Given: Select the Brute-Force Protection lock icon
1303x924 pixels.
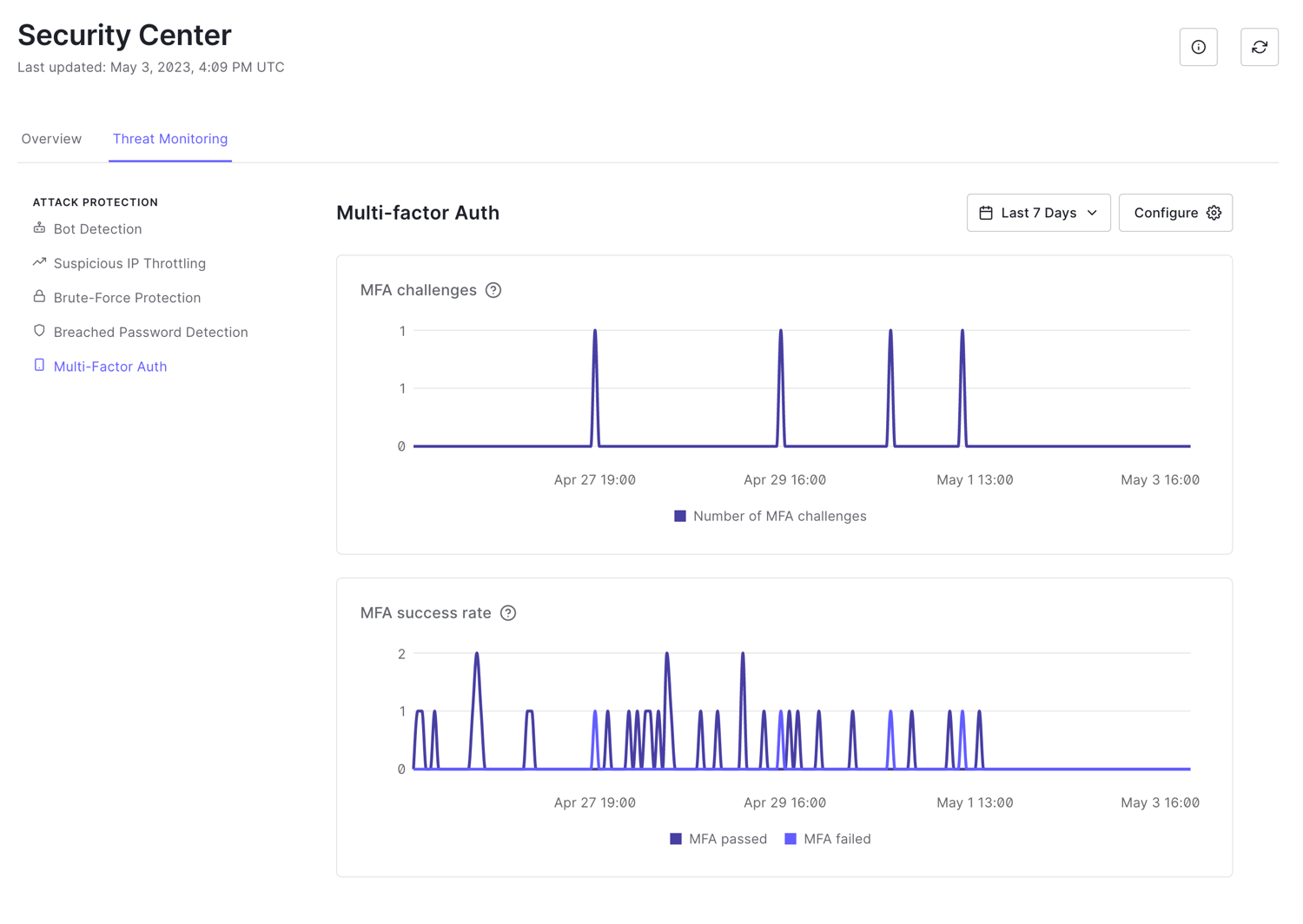Looking at the screenshot, I should point(39,296).
